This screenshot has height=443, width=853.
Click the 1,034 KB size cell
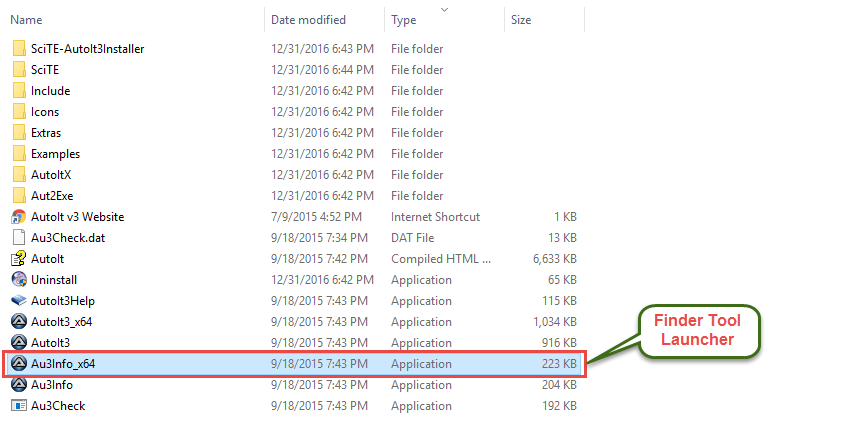[554, 322]
